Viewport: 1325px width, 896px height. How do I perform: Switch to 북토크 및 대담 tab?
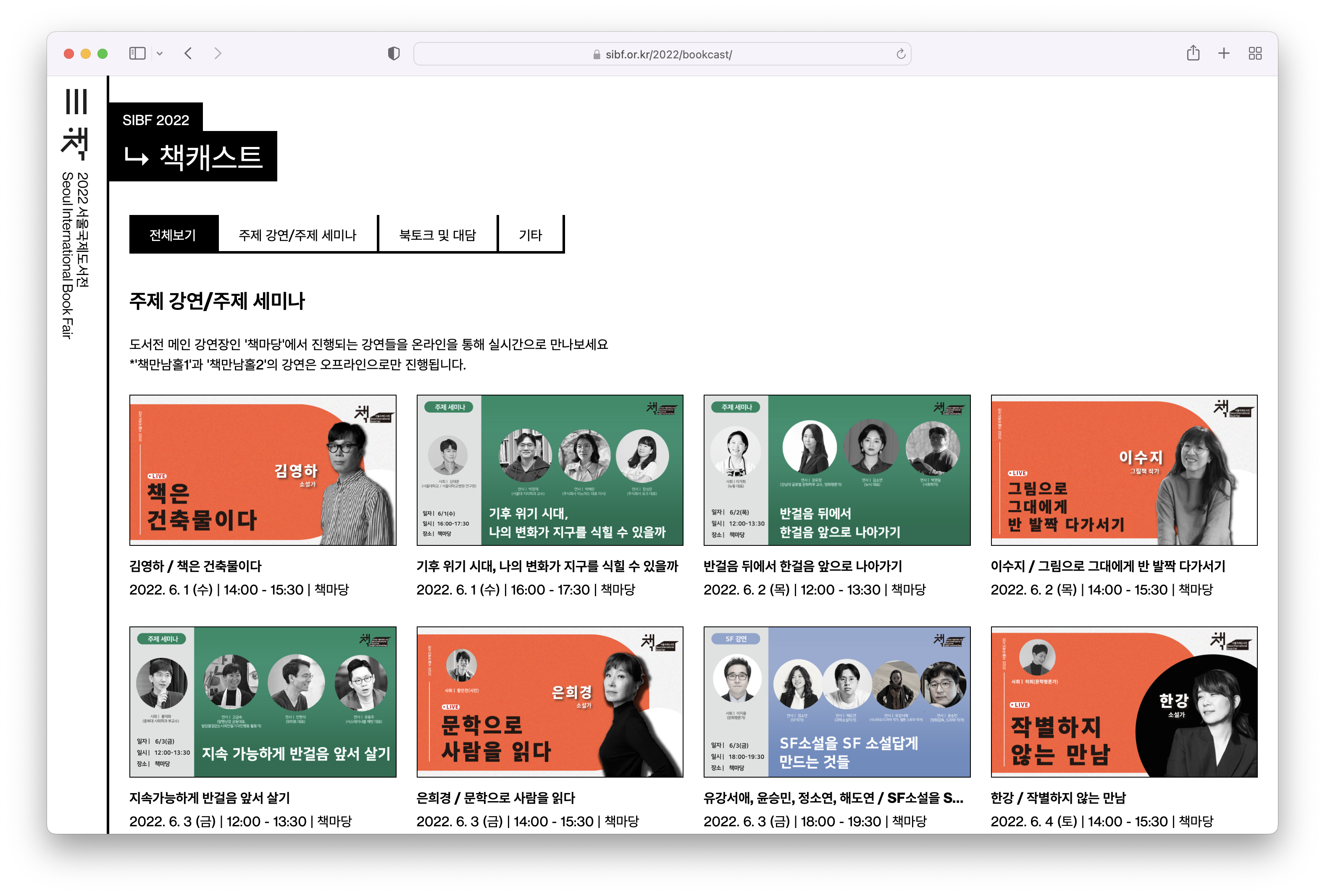point(437,234)
